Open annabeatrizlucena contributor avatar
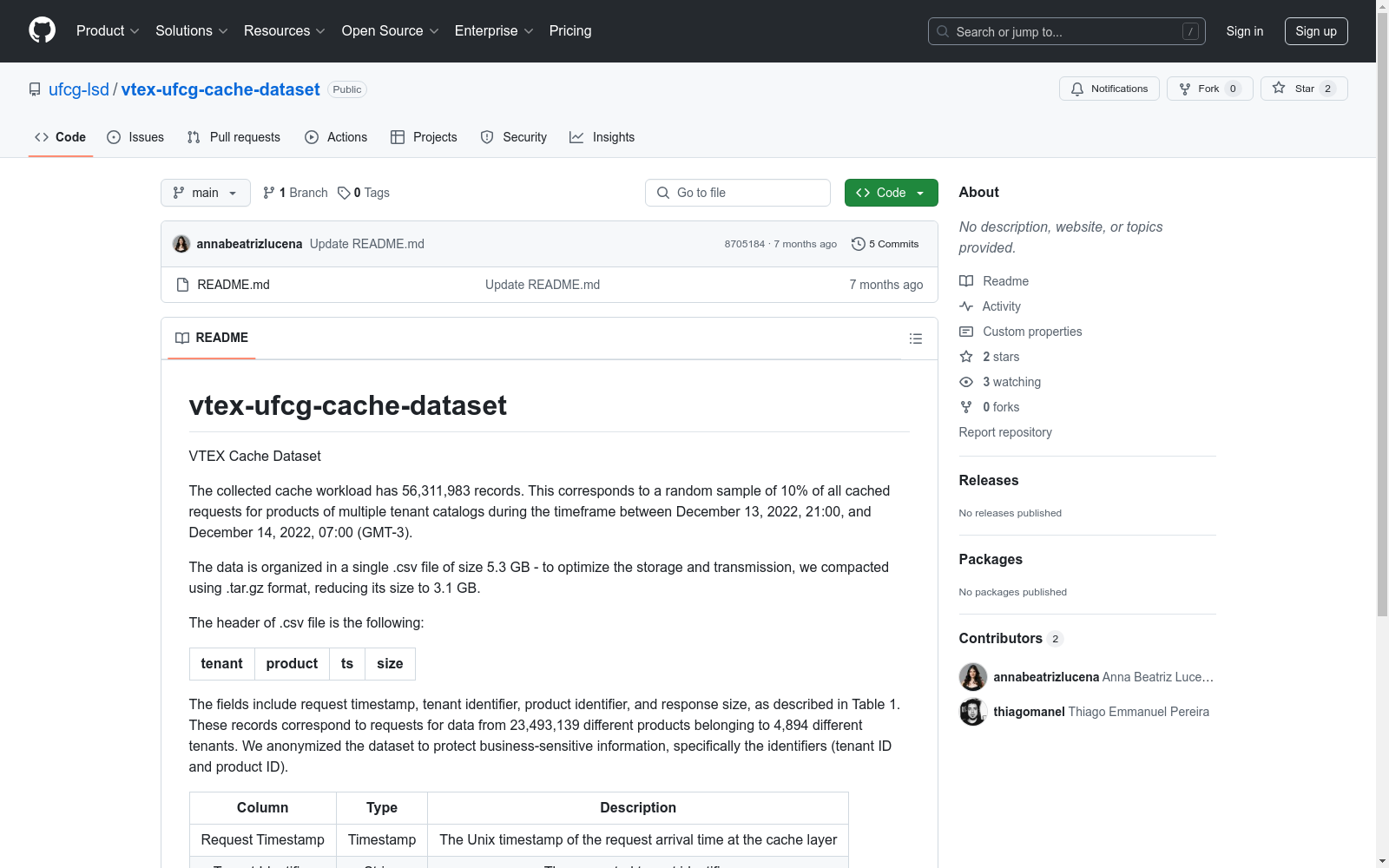The image size is (1389, 868). pos(973,677)
